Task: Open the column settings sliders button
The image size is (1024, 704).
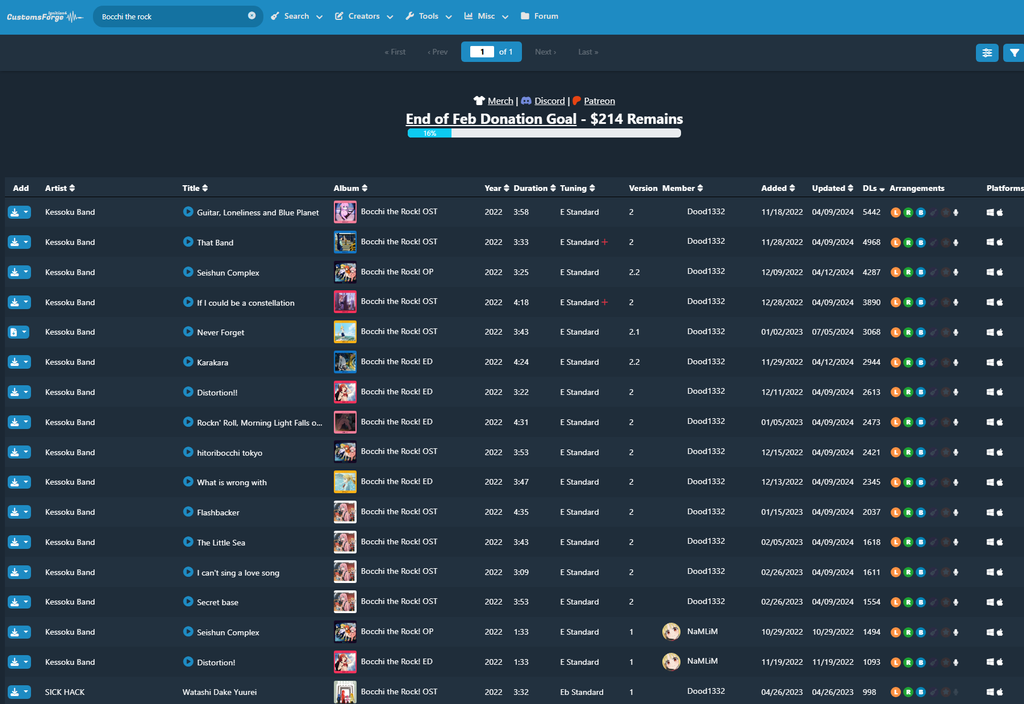Action: [x=987, y=53]
